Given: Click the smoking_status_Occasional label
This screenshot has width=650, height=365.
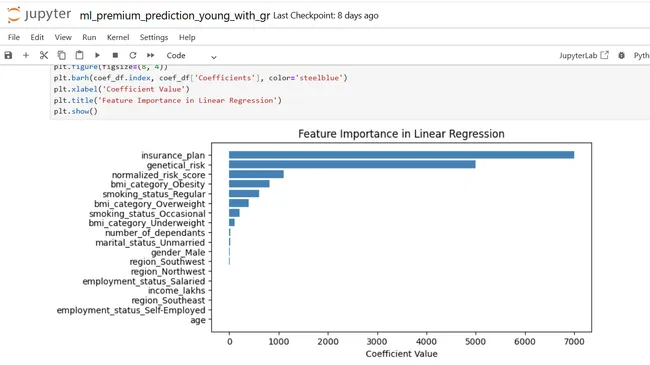Looking at the screenshot, I should (x=147, y=214).
